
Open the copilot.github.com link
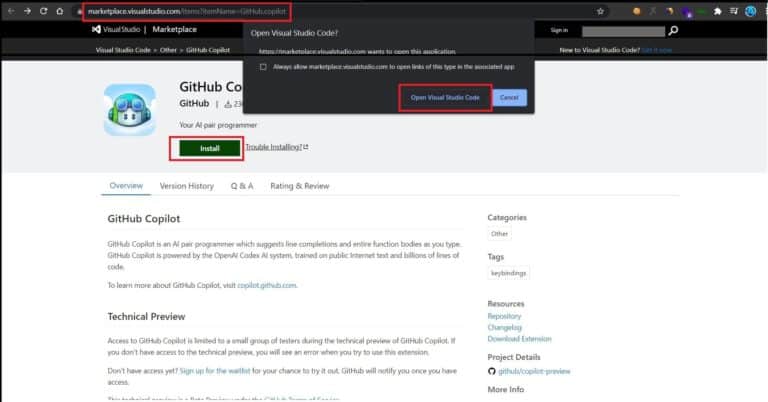point(267,285)
